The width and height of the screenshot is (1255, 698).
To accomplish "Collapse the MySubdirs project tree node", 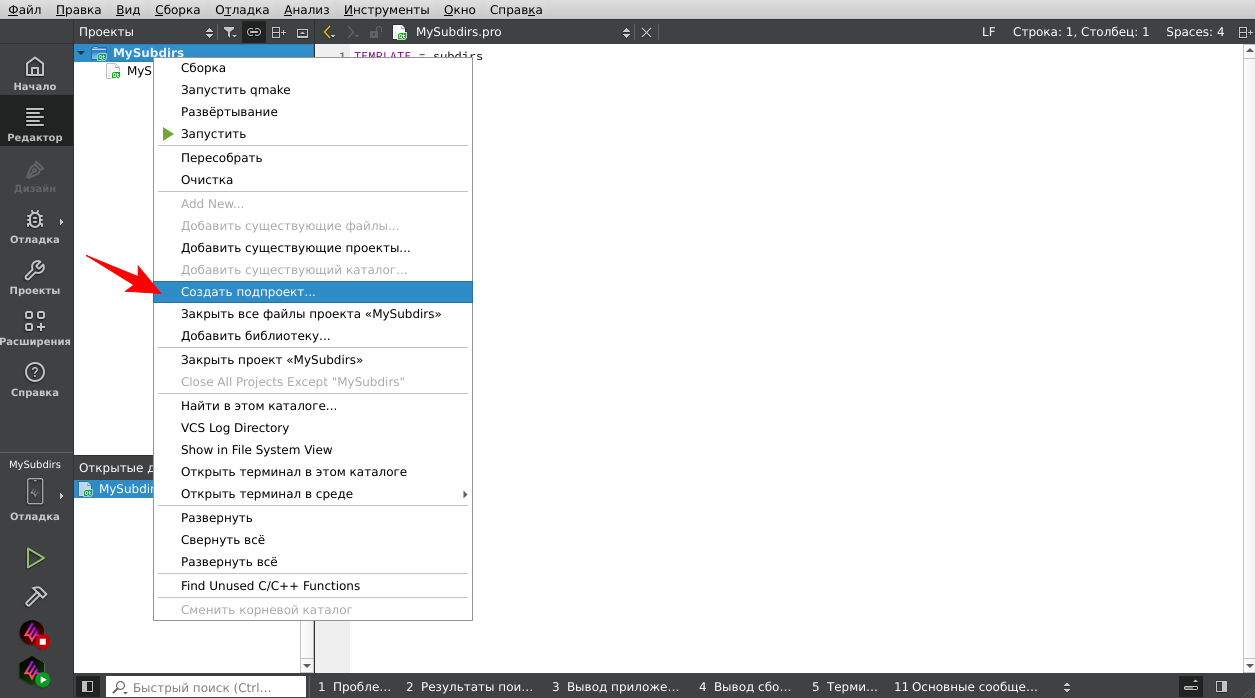I will point(81,53).
